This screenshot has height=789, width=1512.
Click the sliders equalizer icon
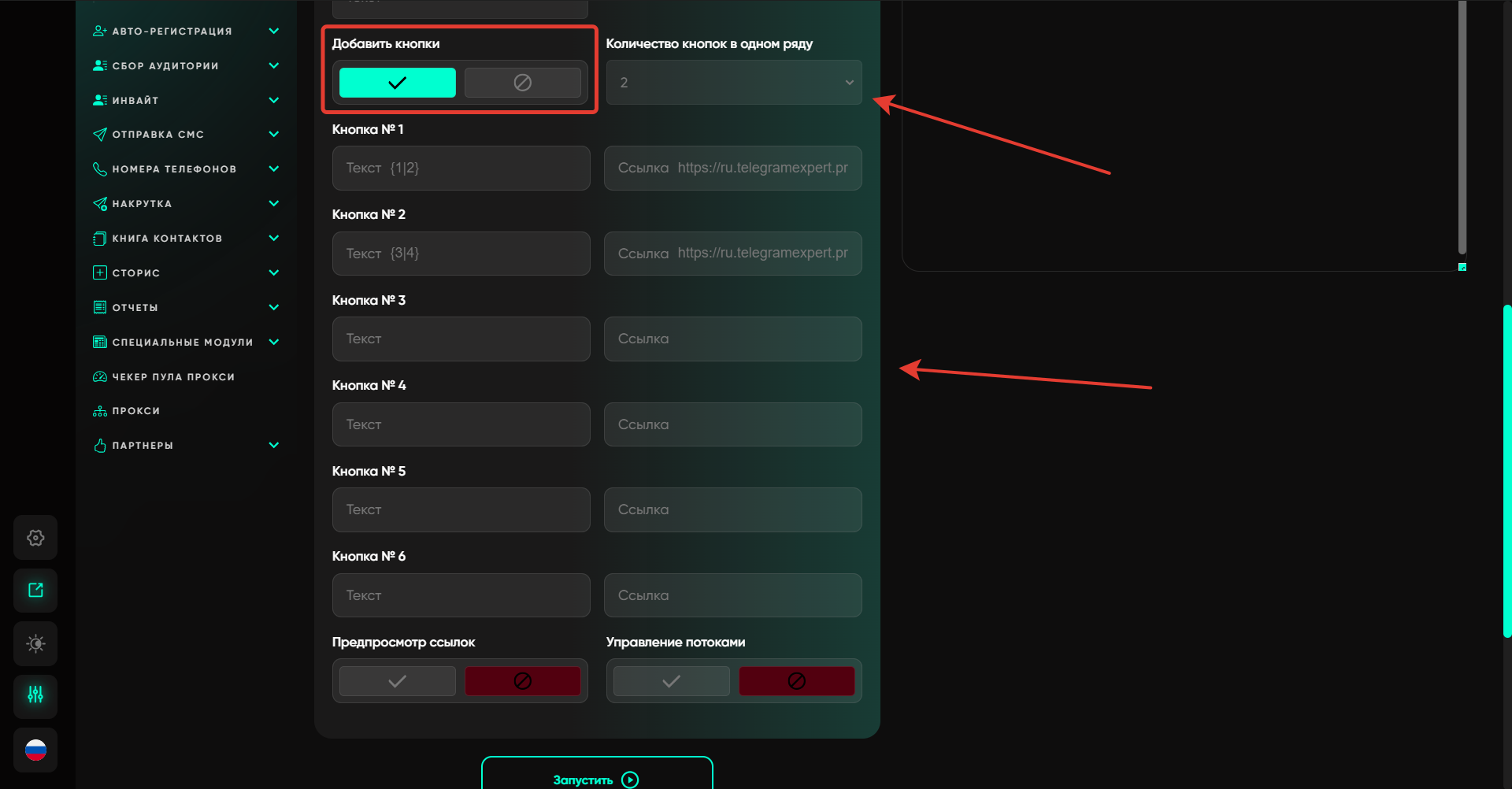click(35, 695)
